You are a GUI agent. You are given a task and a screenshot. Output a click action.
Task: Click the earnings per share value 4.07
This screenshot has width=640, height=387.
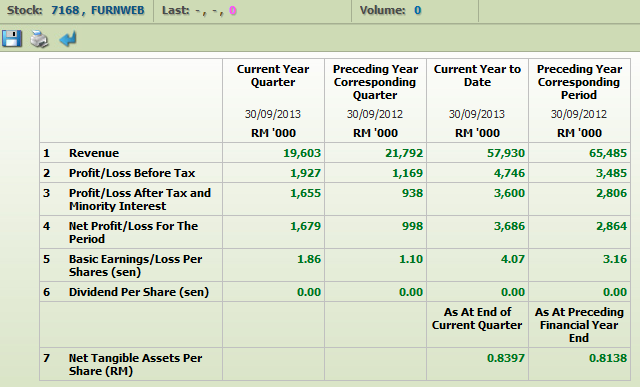point(513,259)
